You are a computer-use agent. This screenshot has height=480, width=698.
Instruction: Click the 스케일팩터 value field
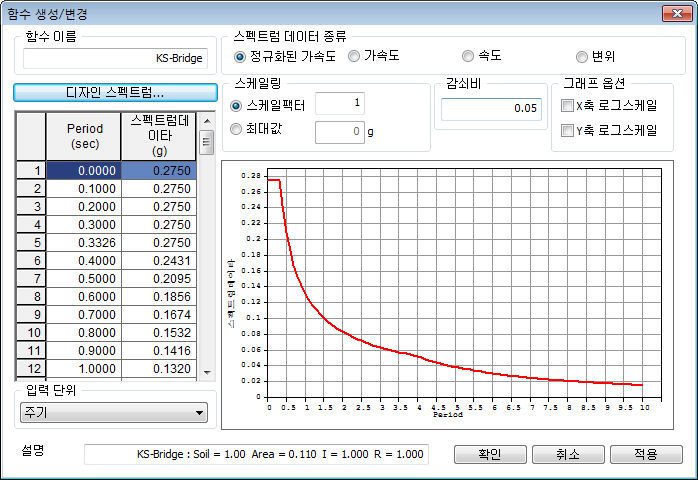[x=340, y=103]
